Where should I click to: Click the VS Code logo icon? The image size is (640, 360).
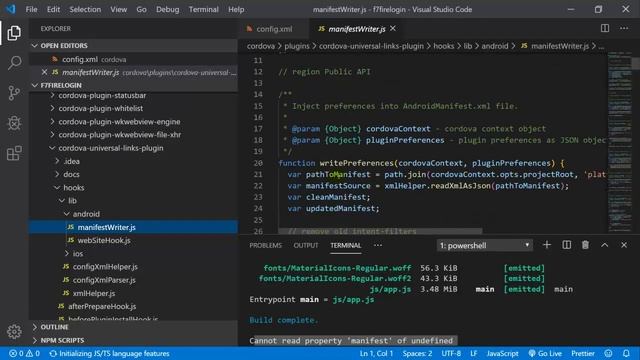point(10,9)
